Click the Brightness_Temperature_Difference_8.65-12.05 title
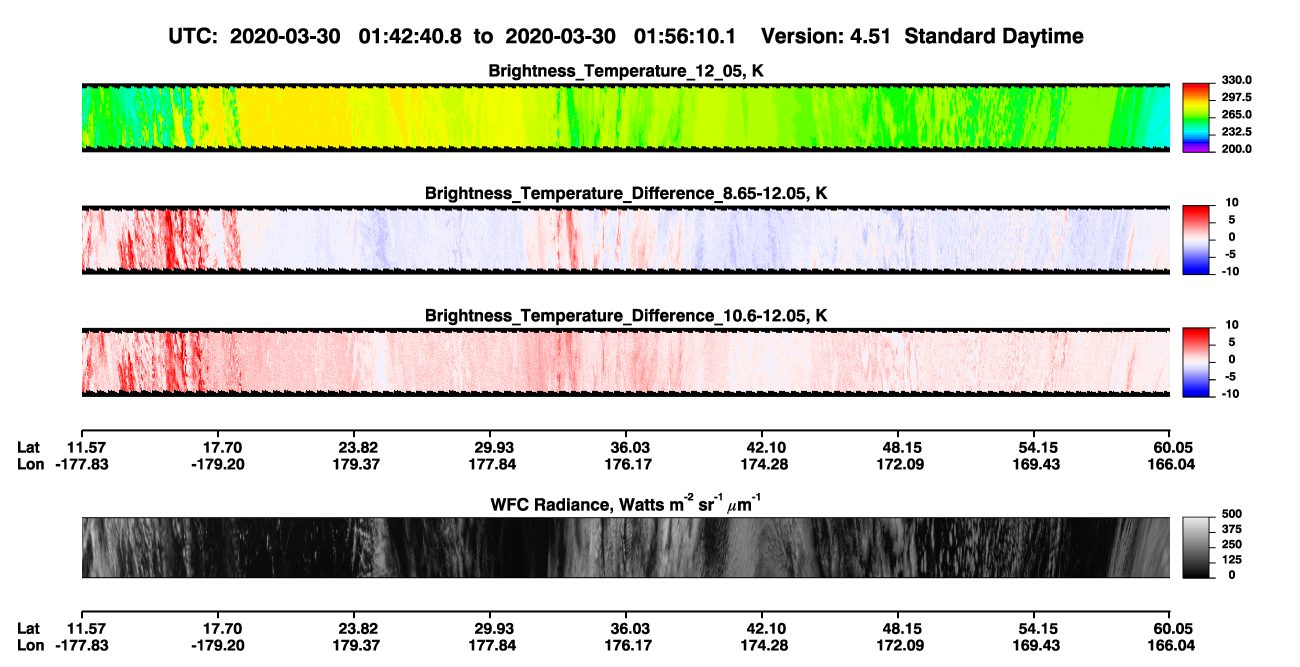The width and height of the screenshot is (1300, 667). (x=626, y=193)
